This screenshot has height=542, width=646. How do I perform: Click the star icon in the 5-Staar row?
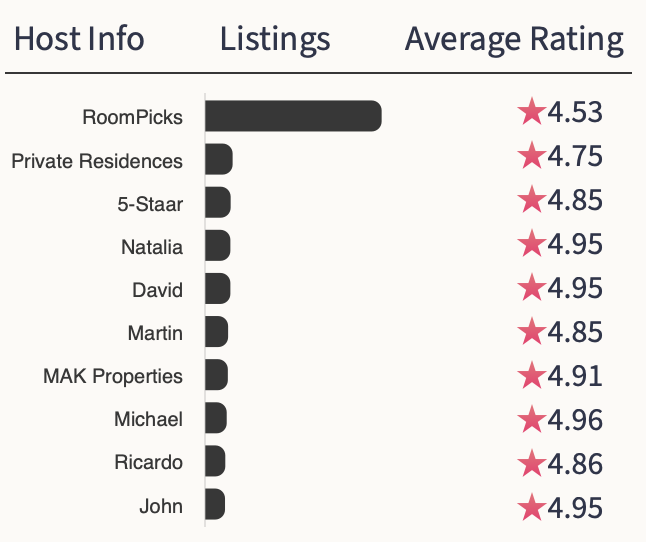[x=531, y=200]
